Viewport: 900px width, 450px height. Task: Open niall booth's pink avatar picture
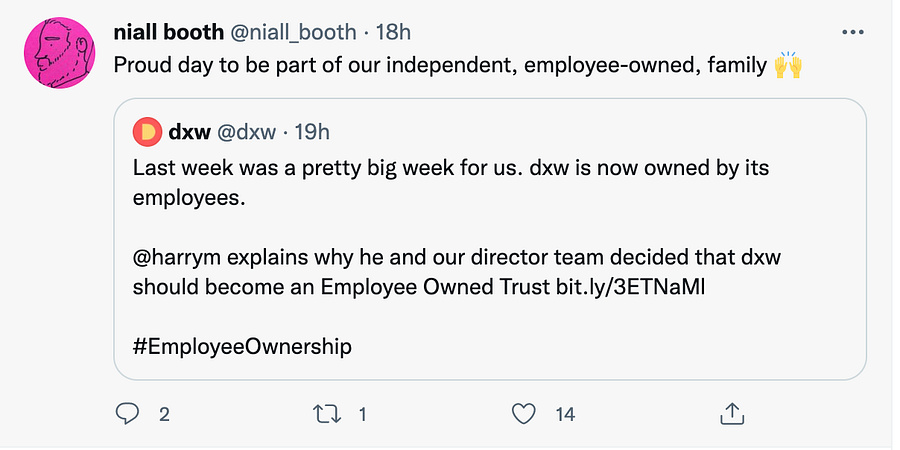pos(59,53)
